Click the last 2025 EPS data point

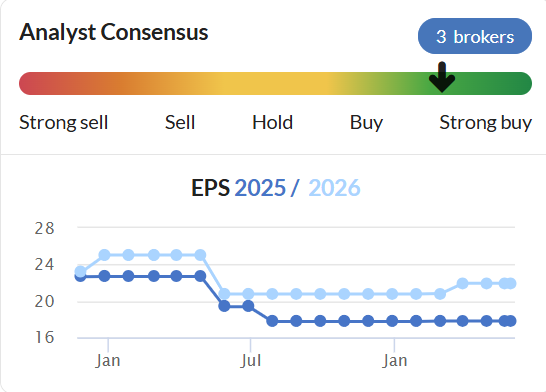click(x=510, y=321)
